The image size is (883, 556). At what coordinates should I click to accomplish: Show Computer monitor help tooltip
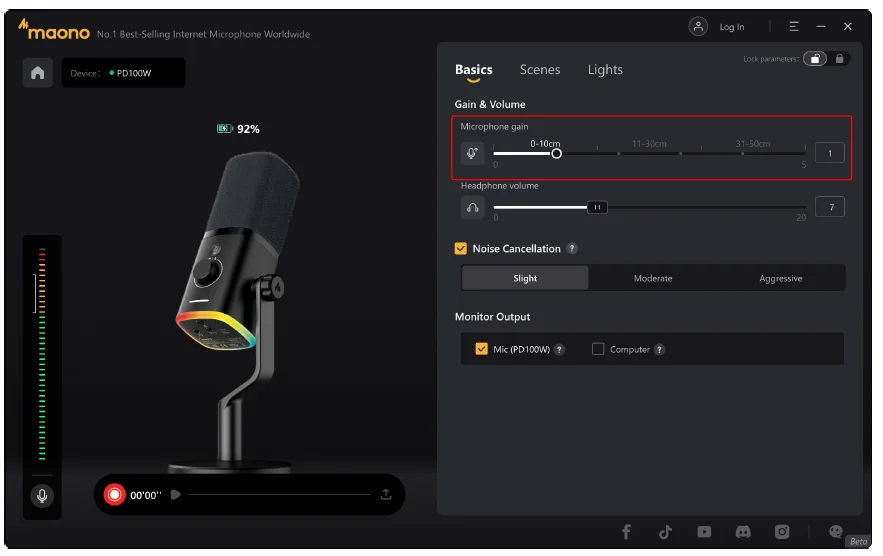pos(659,349)
